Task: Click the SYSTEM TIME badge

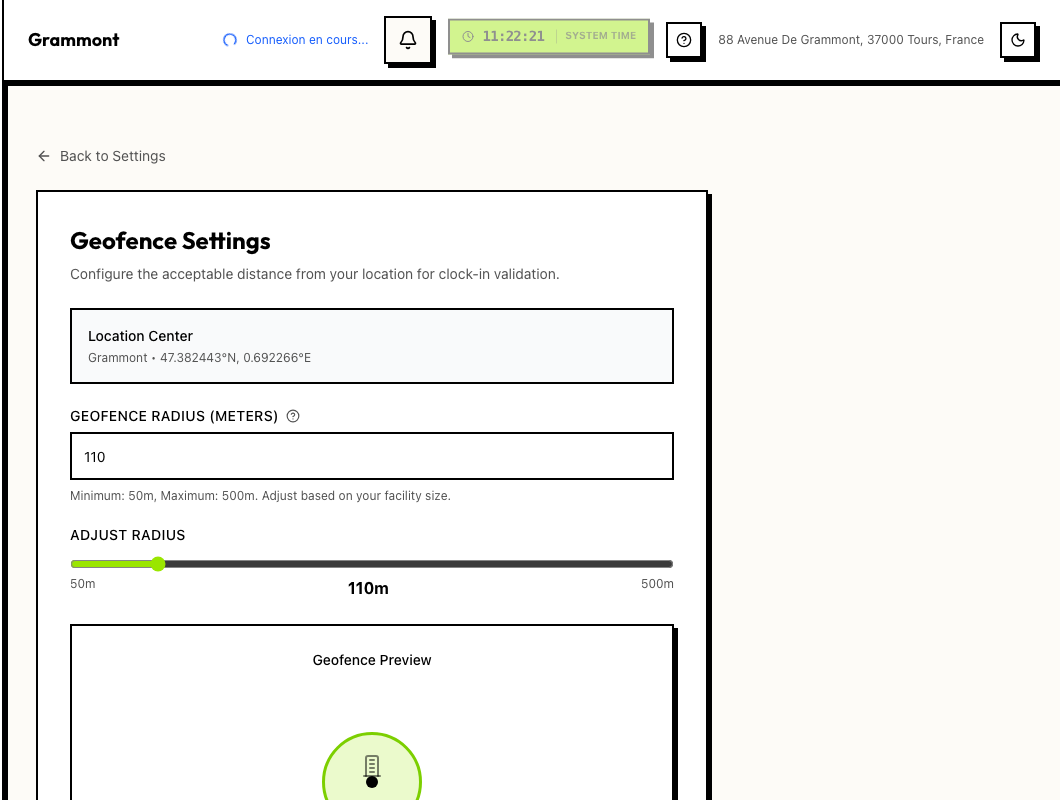Action: coord(600,35)
